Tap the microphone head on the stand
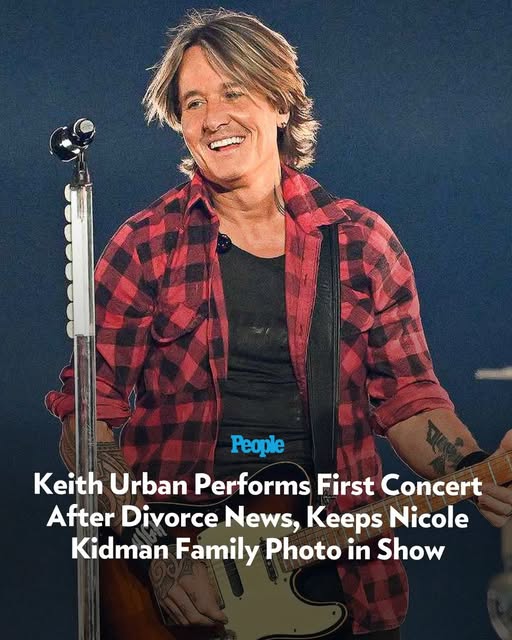Viewport: 512px width, 640px height. (72, 140)
